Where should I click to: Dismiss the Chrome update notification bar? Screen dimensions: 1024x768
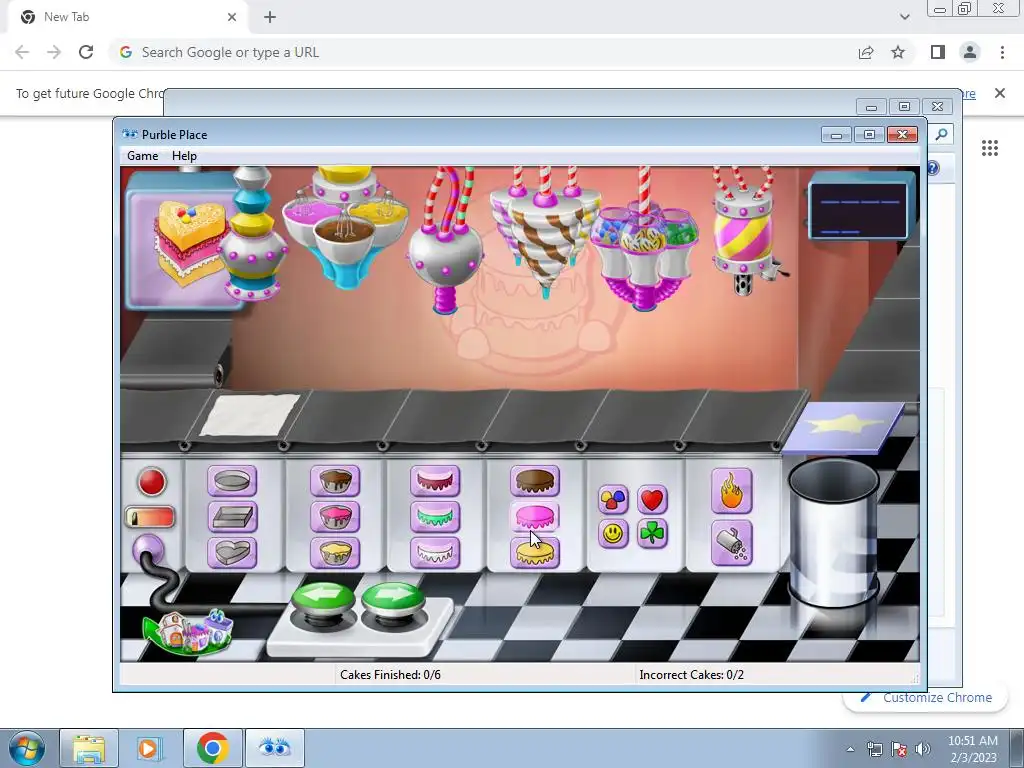pyautogui.click(x=1000, y=93)
